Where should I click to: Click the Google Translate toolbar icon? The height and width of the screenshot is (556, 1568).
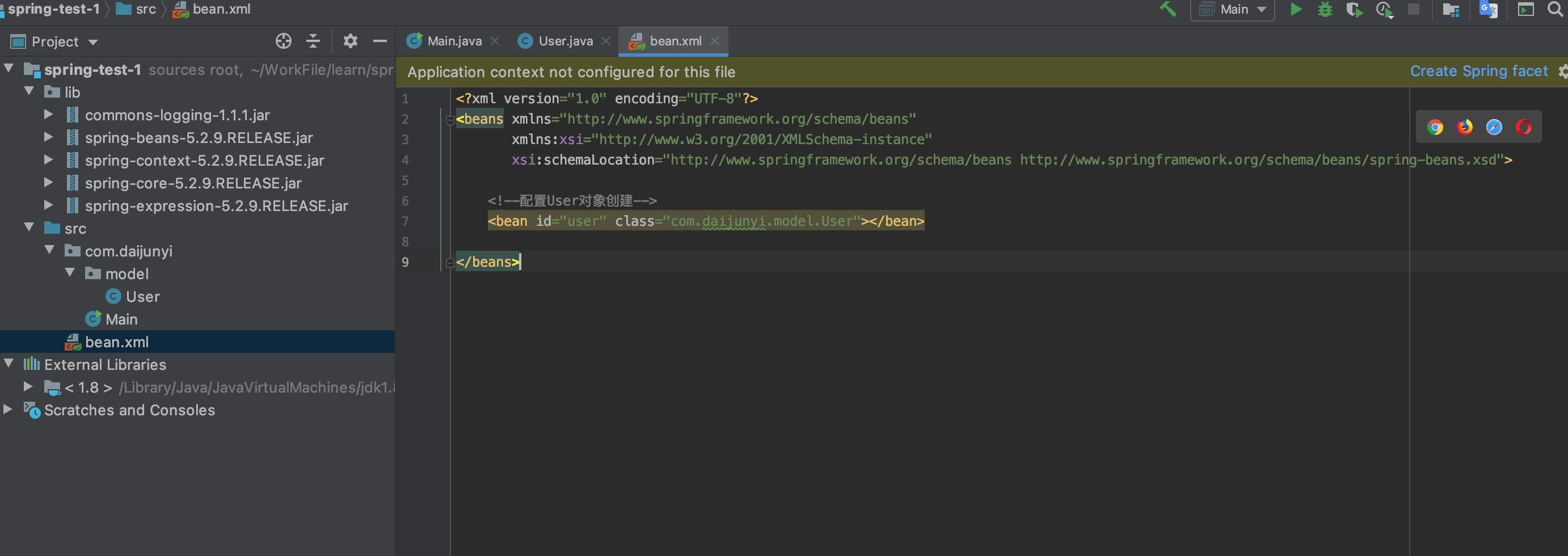point(1487,9)
